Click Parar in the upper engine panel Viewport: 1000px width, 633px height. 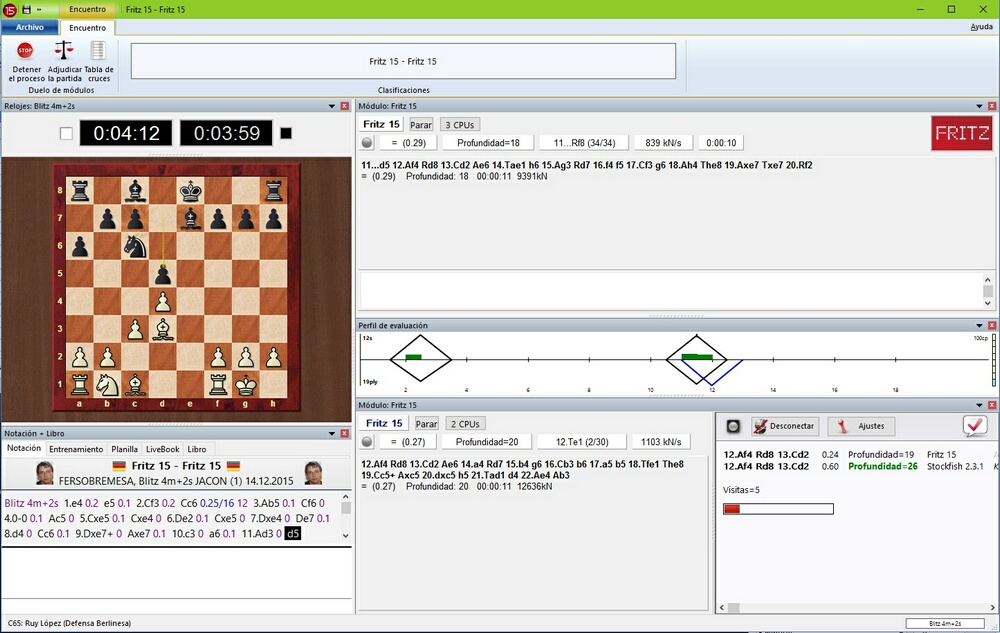click(421, 125)
